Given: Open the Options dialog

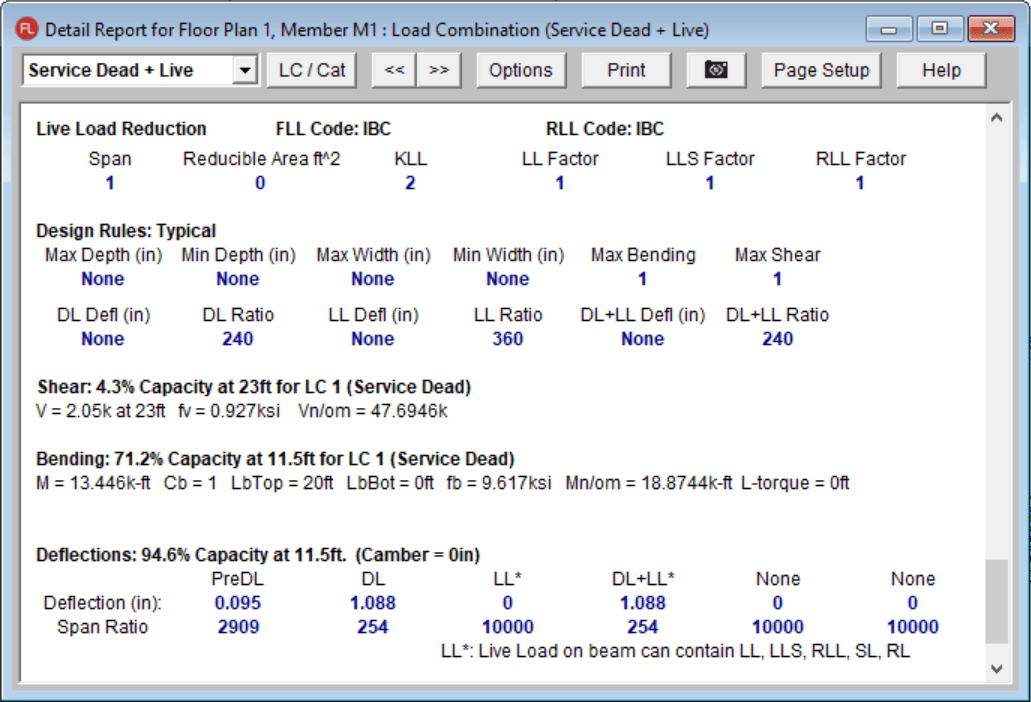Looking at the screenshot, I should point(520,70).
